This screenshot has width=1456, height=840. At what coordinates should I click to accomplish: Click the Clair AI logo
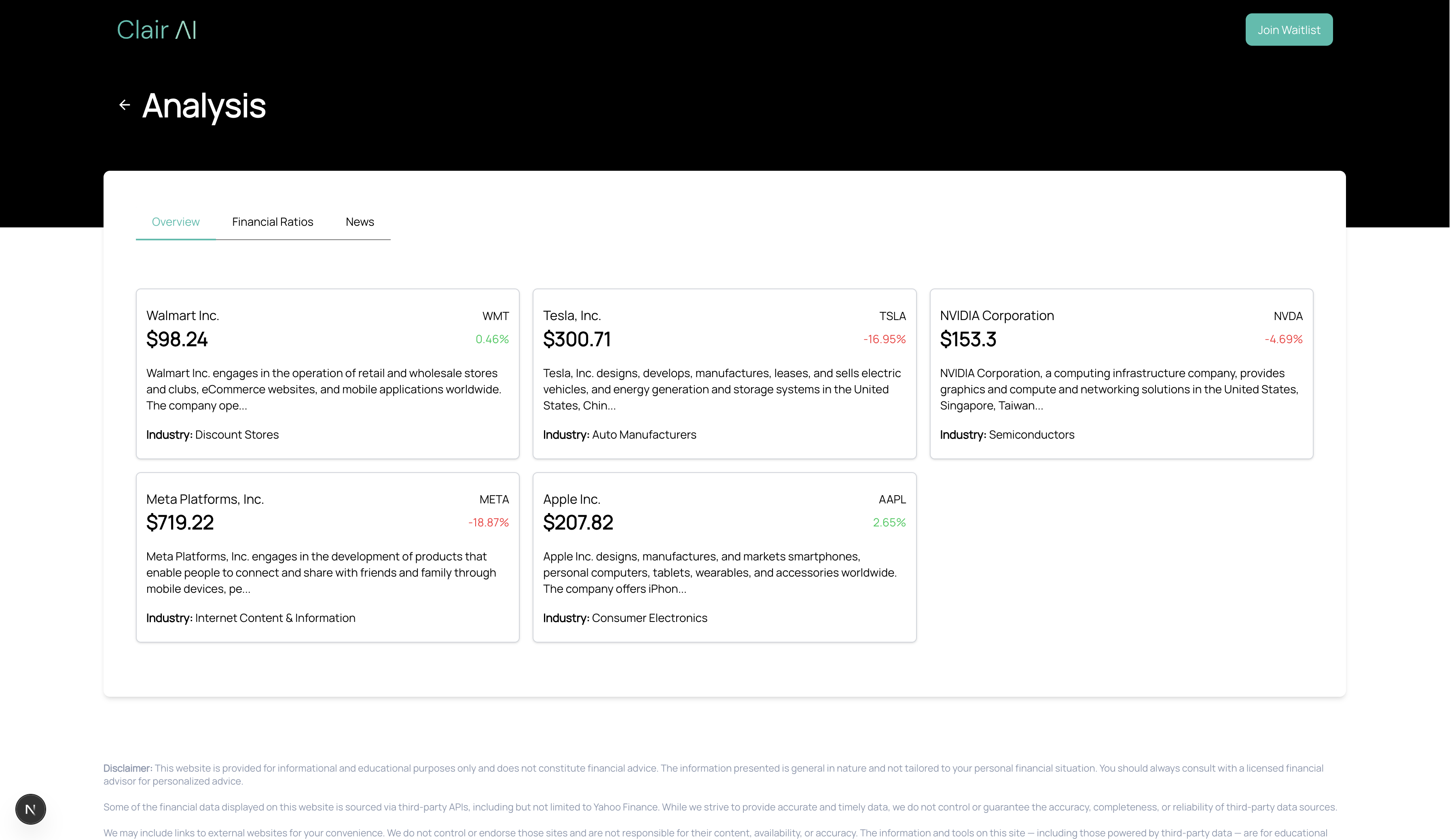click(156, 30)
